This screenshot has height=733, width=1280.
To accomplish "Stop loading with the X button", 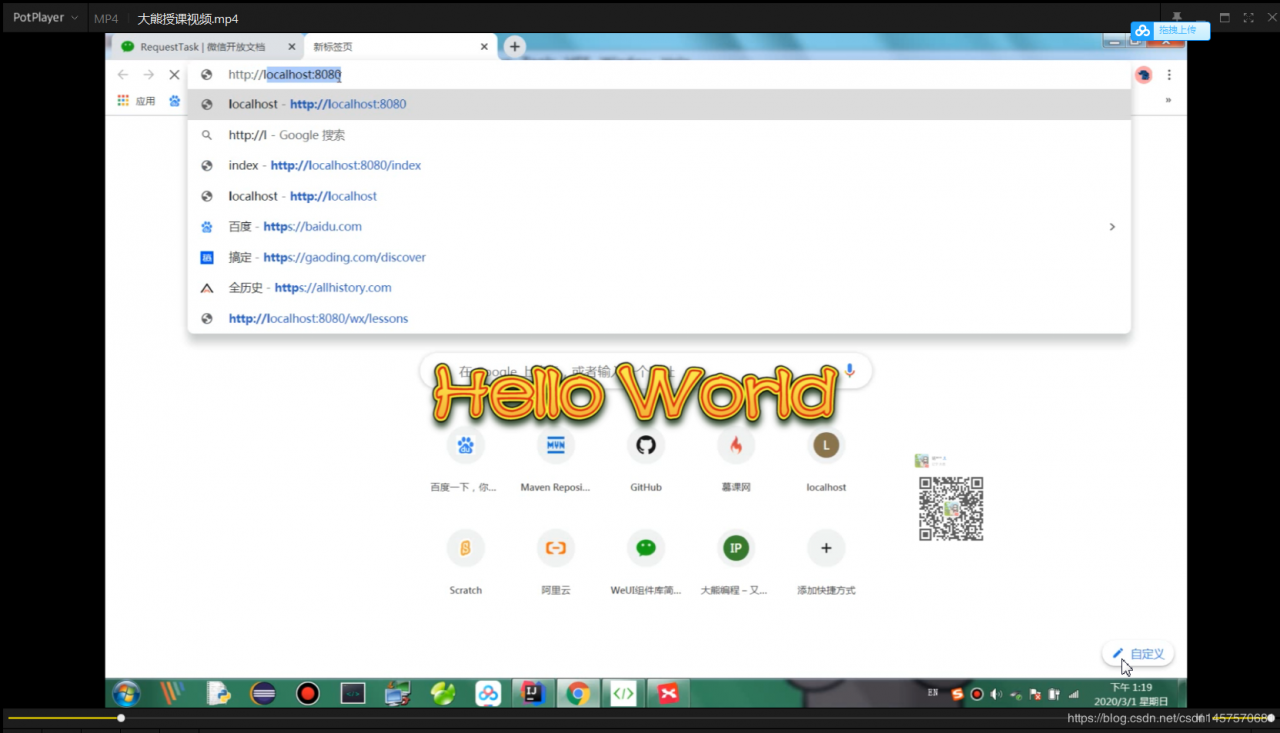I will [174, 75].
